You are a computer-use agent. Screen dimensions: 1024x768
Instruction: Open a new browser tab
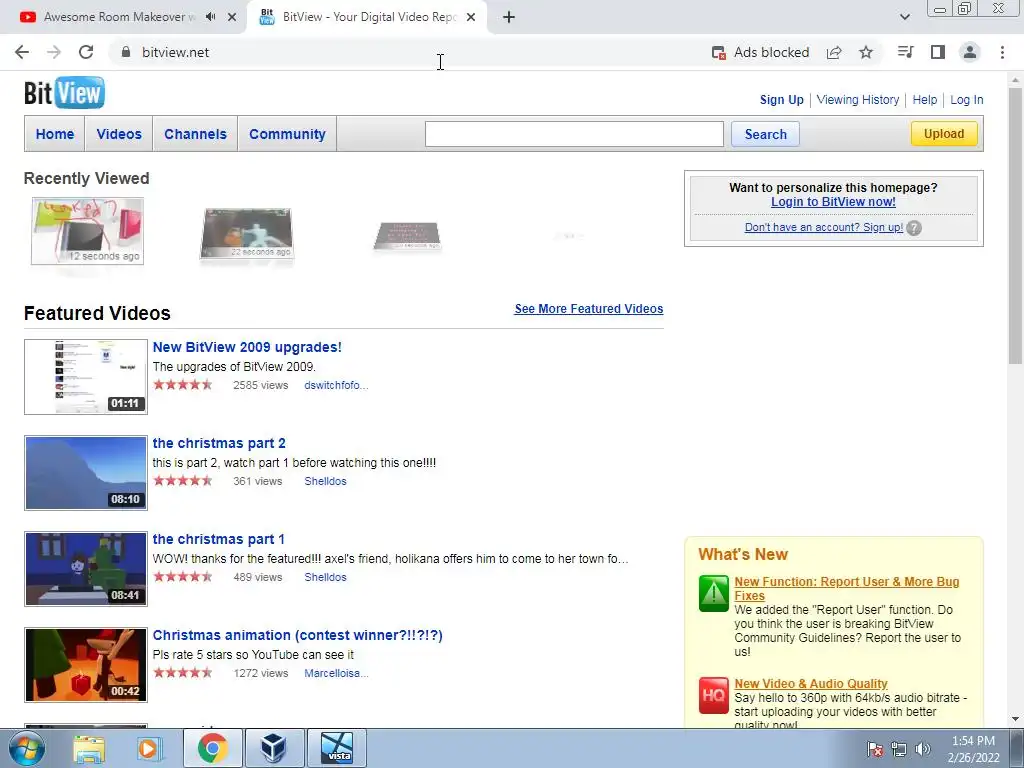point(509,17)
